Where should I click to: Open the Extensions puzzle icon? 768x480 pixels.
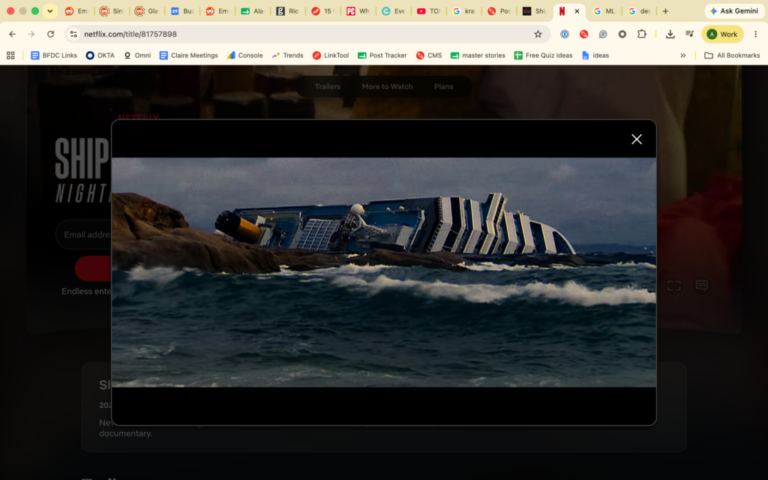click(642, 34)
